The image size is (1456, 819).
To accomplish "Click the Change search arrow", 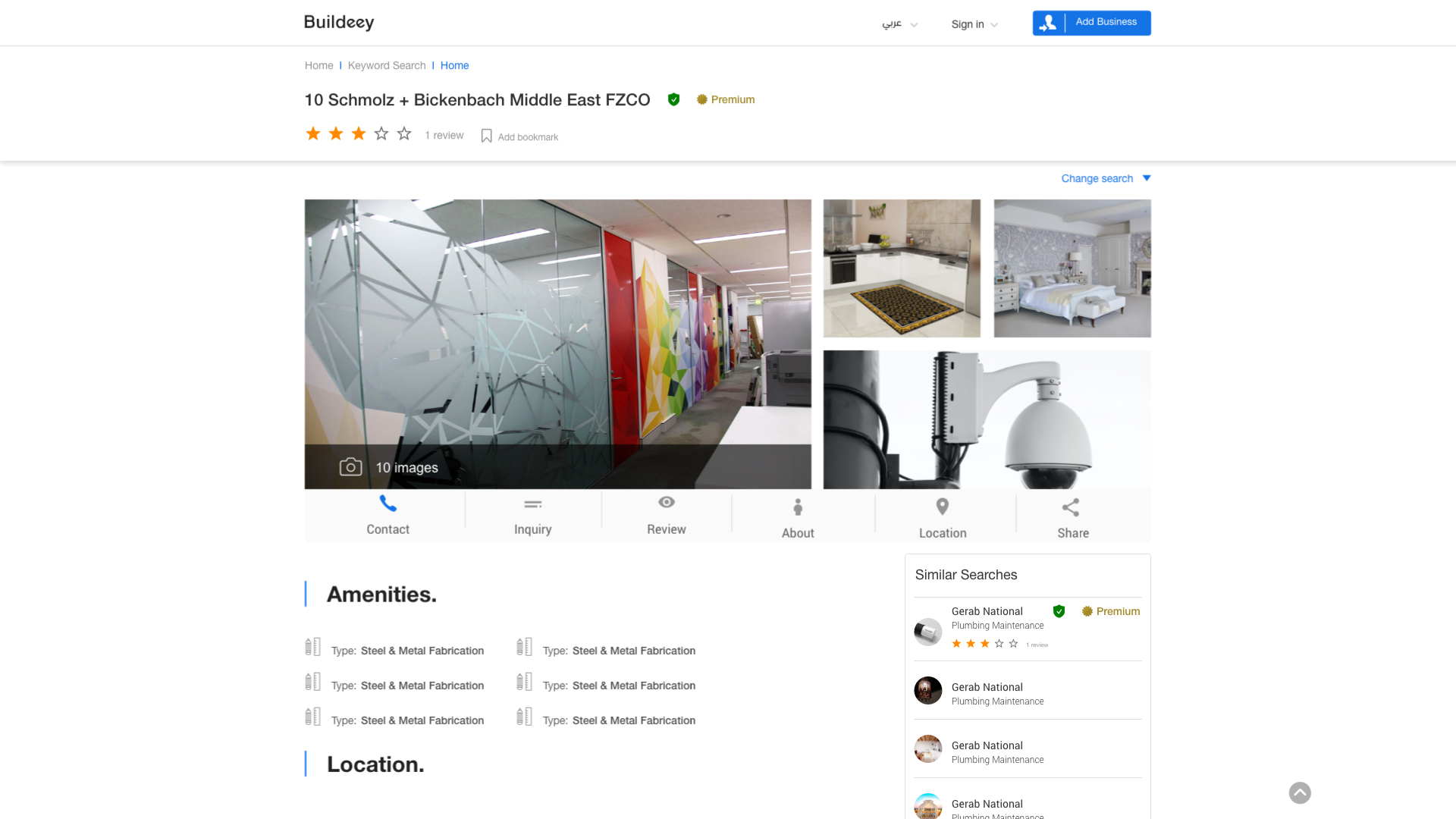I will pos(1147,178).
